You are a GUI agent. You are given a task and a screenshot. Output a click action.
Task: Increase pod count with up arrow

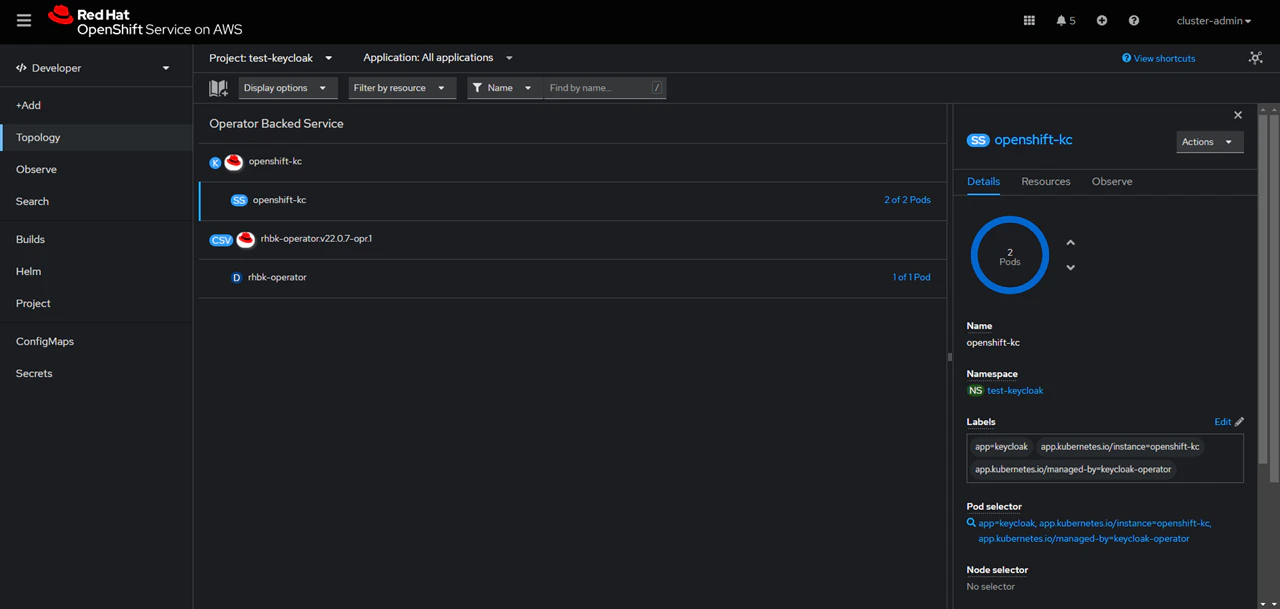(x=1070, y=243)
